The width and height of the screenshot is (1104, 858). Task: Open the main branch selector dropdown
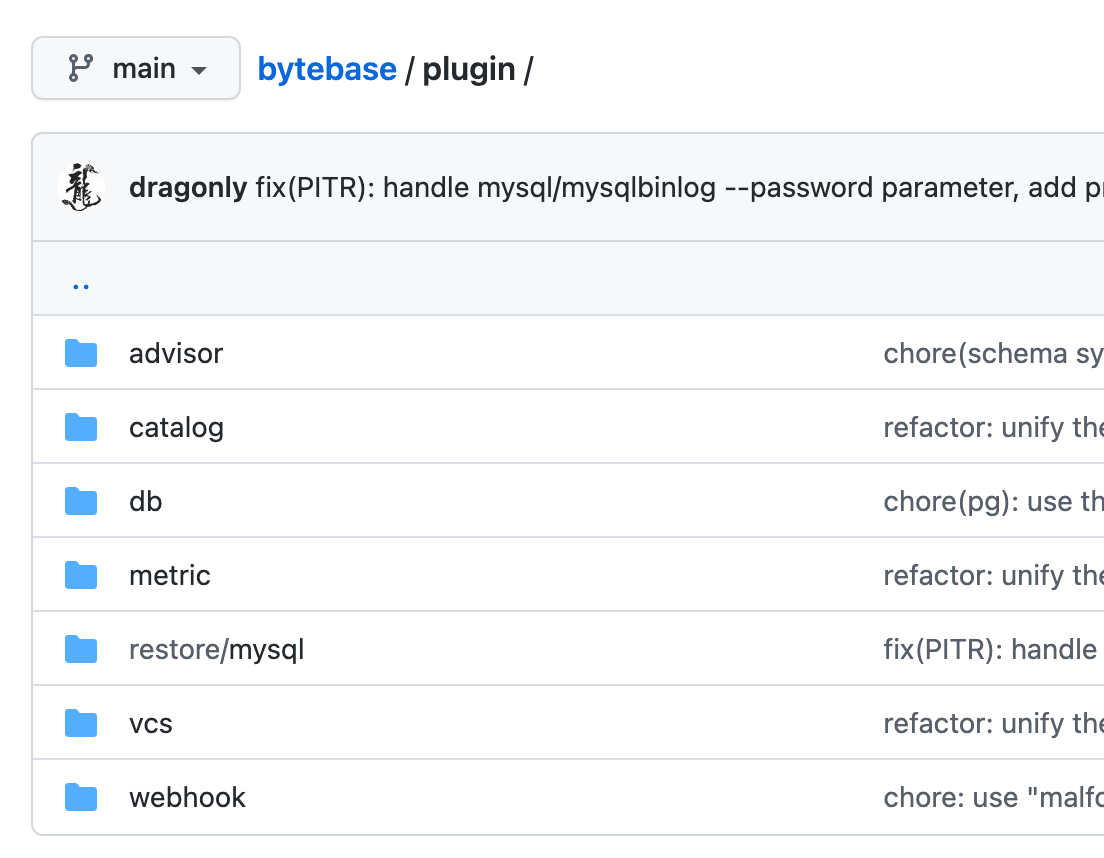pos(136,69)
